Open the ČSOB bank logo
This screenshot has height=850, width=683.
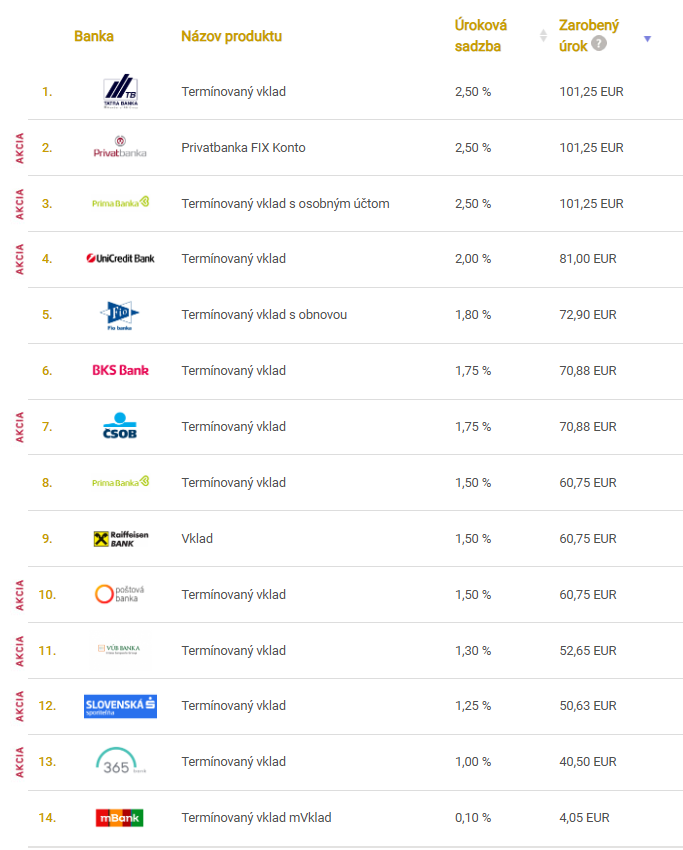point(120,426)
